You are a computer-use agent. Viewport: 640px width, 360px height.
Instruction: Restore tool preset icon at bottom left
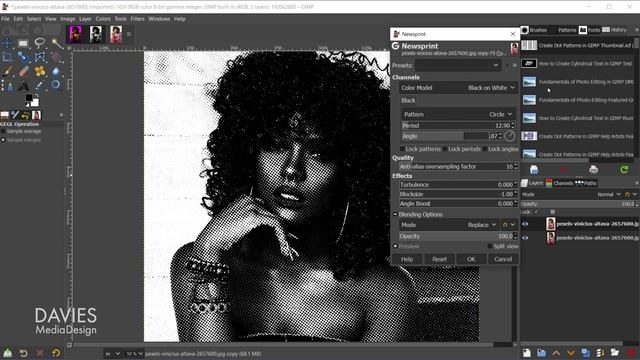[23, 353]
